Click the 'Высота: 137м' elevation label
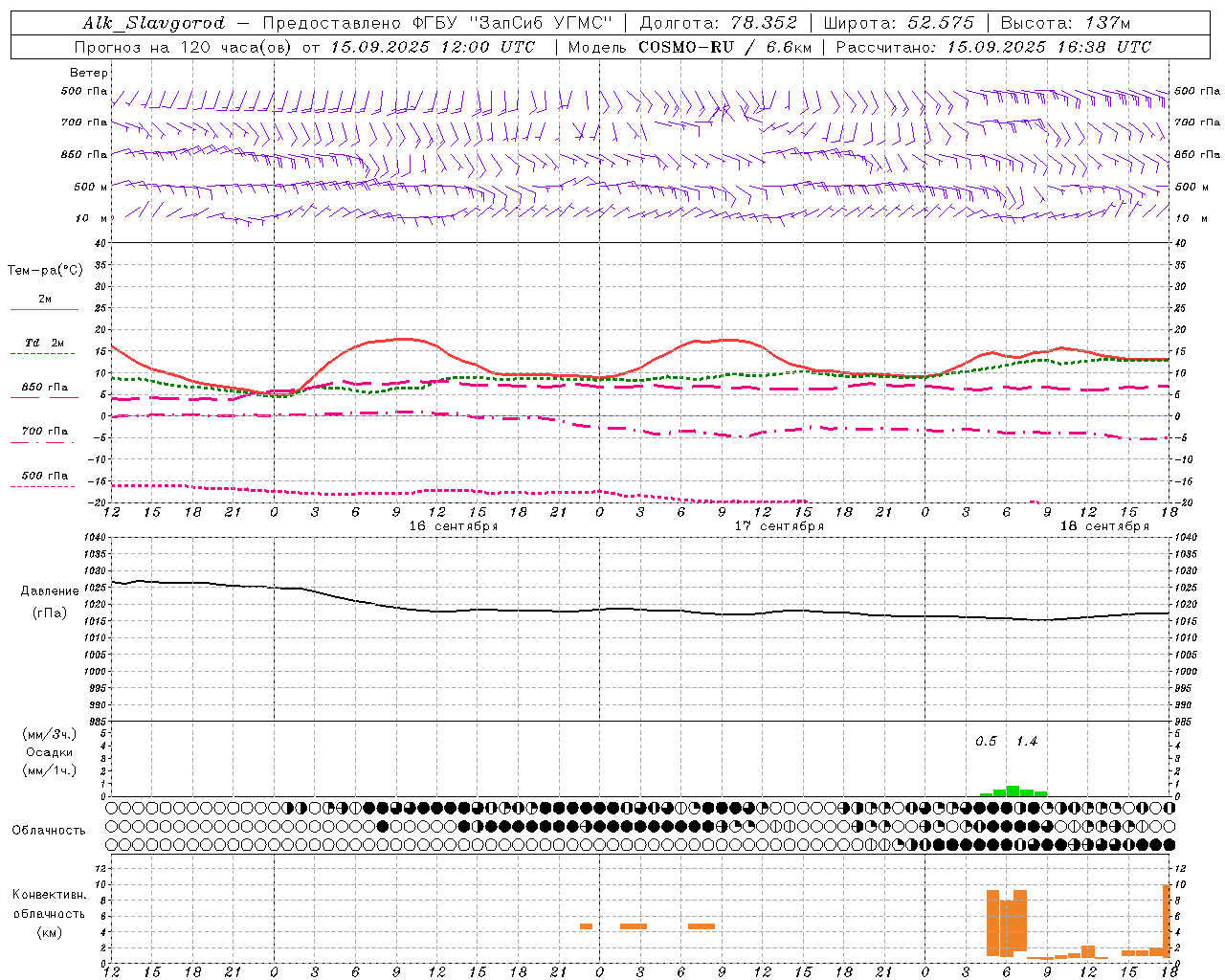 click(x=1065, y=23)
